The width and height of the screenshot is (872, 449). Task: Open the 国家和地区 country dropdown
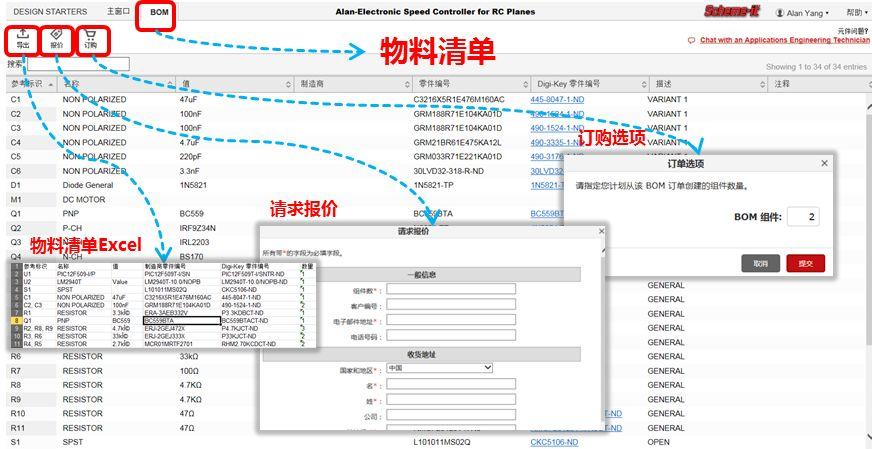(x=440, y=368)
